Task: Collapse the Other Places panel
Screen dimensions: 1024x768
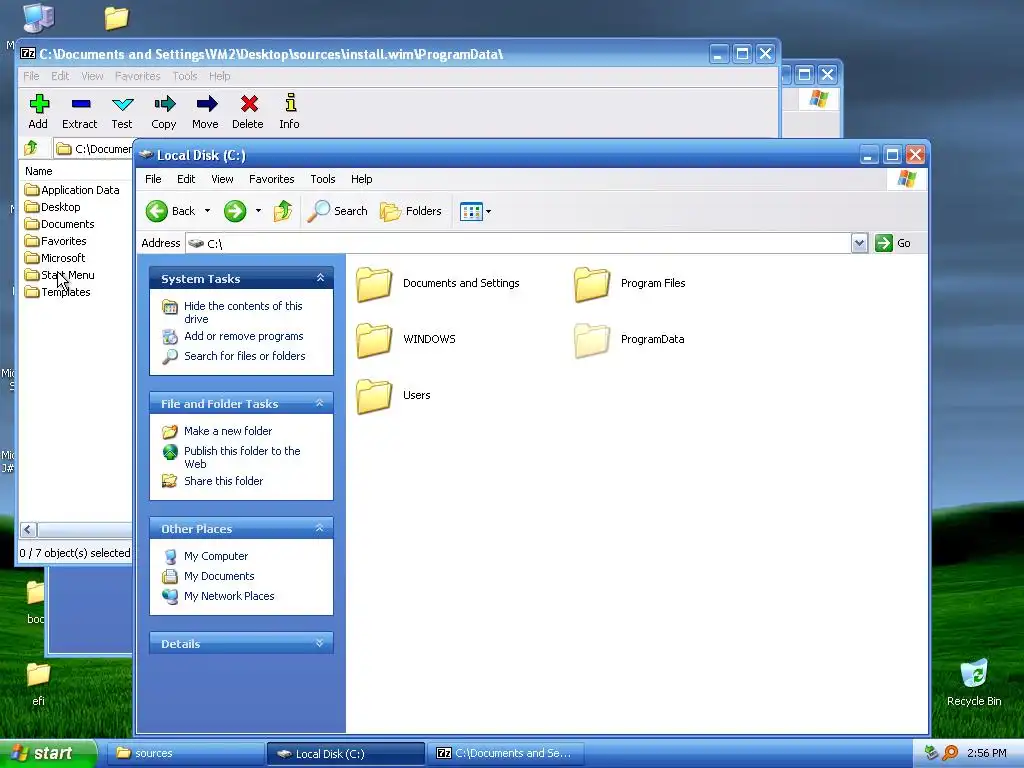Action: click(x=320, y=528)
